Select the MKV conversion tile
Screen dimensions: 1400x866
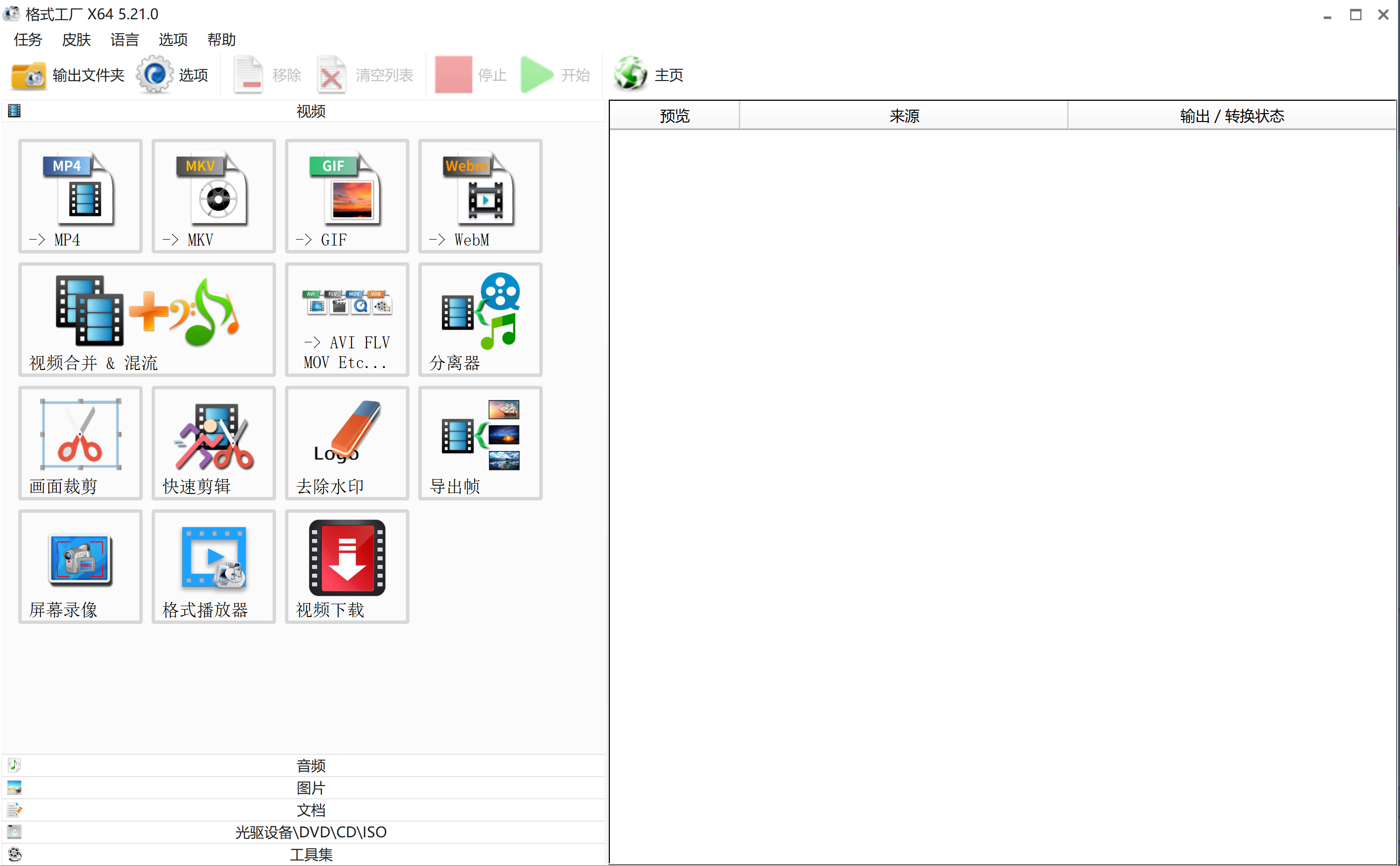coord(213,196)
